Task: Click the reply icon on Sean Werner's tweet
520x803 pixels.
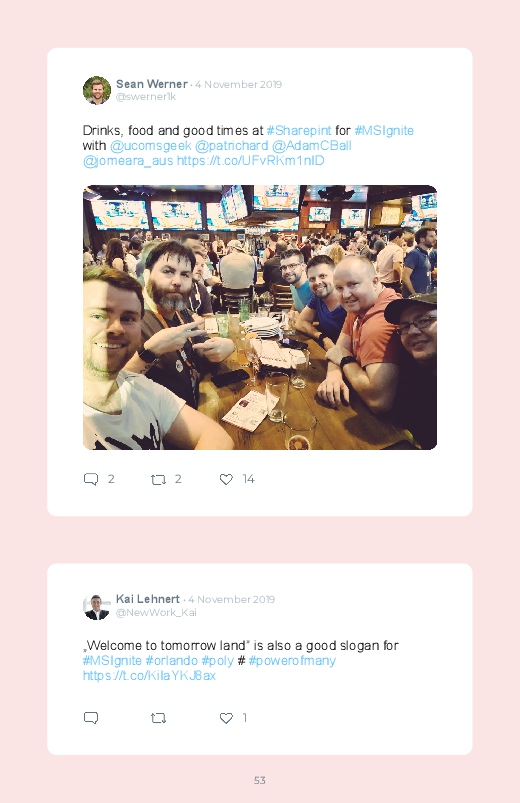Action: tap(91, 479)
